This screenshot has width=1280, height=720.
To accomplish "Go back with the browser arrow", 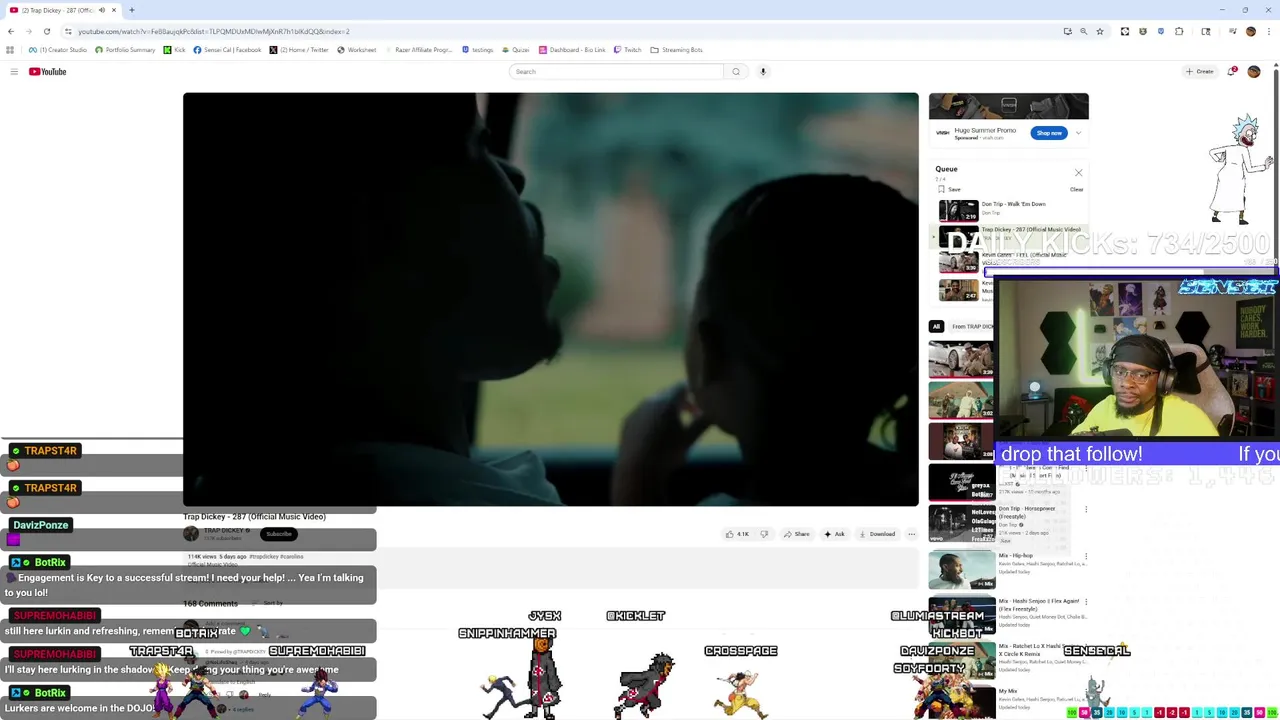I will click(x=11, y=31).
